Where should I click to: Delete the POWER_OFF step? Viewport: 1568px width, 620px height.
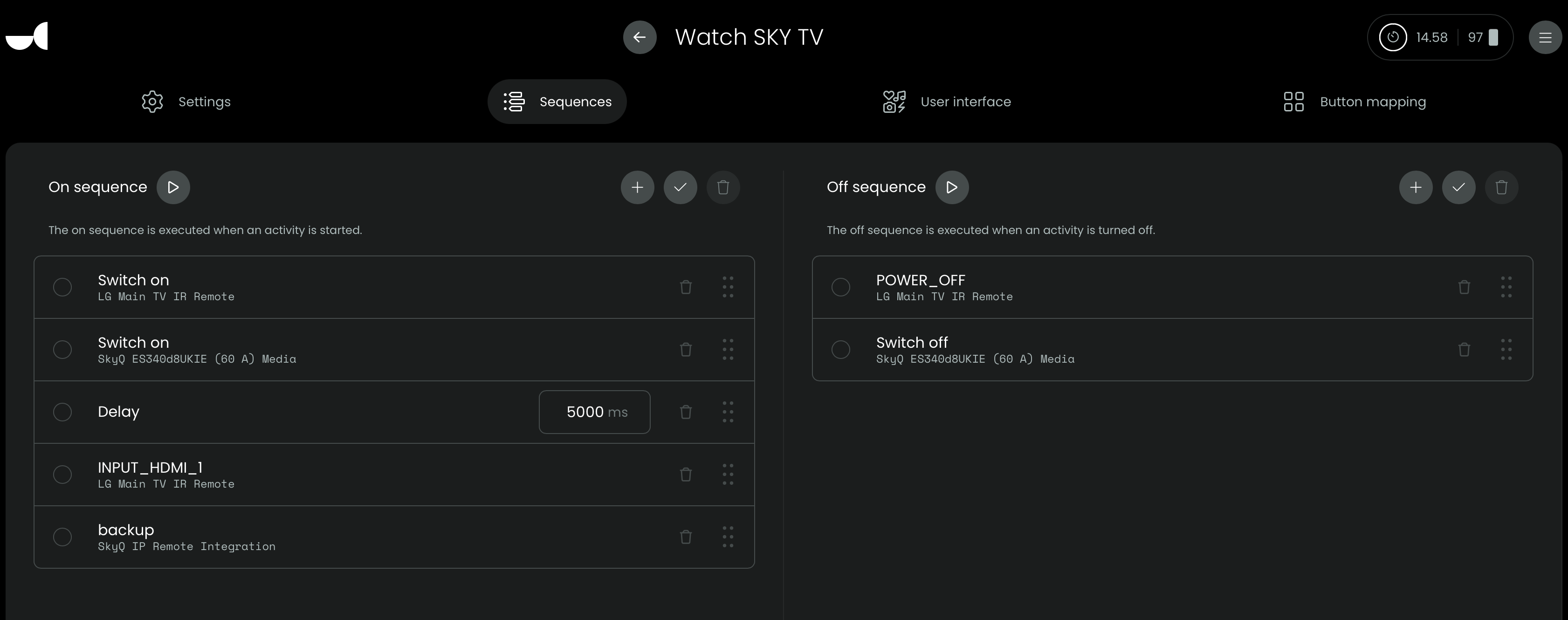coord(1464,287)
